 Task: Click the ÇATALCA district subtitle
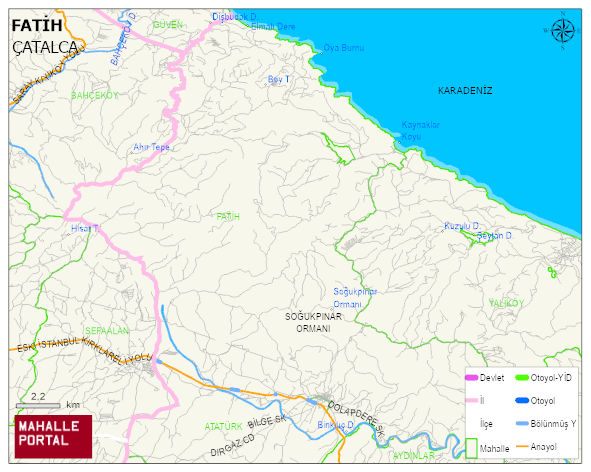(x=44, y=48)
